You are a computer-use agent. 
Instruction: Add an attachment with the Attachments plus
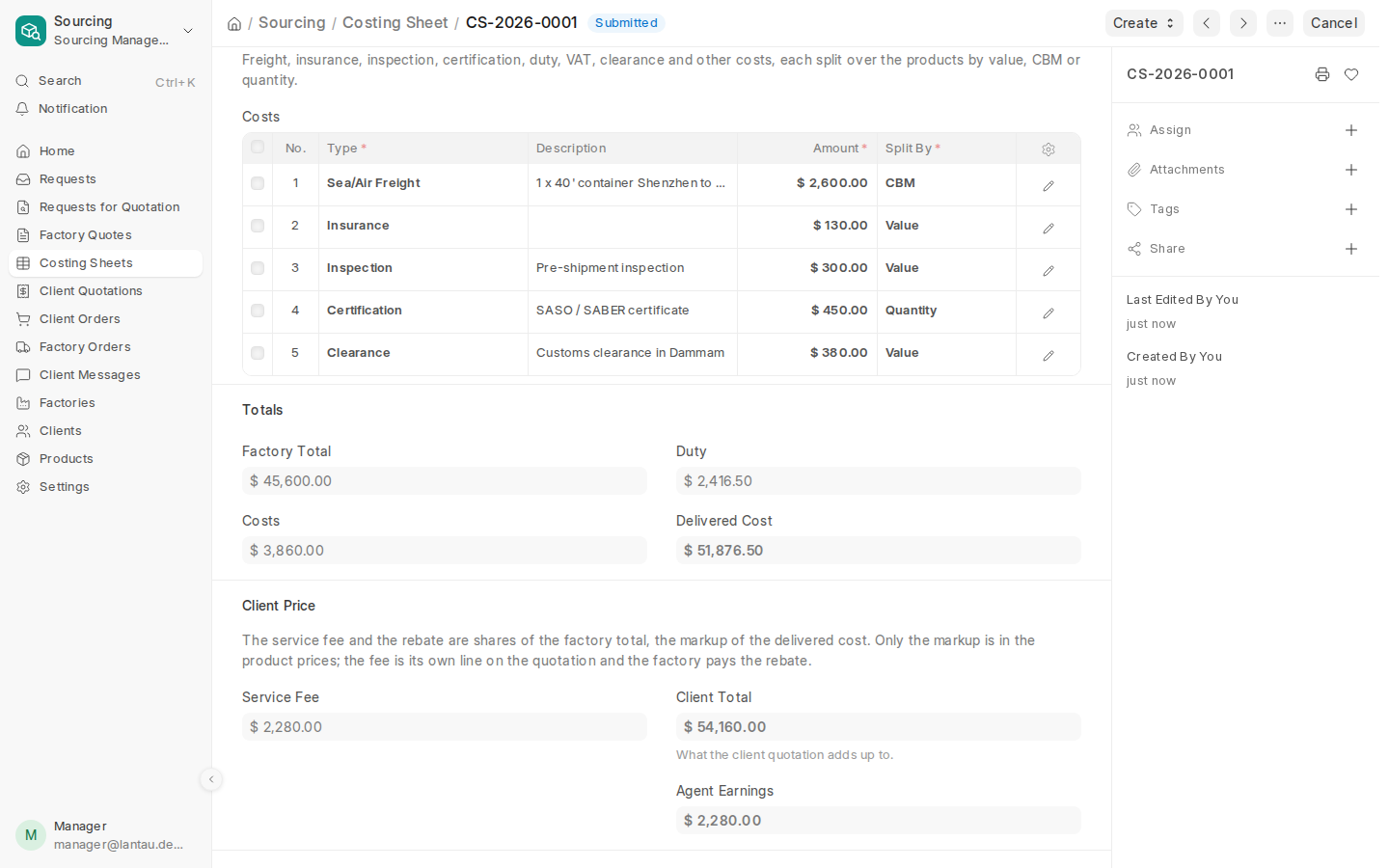tap(1351, 170)
